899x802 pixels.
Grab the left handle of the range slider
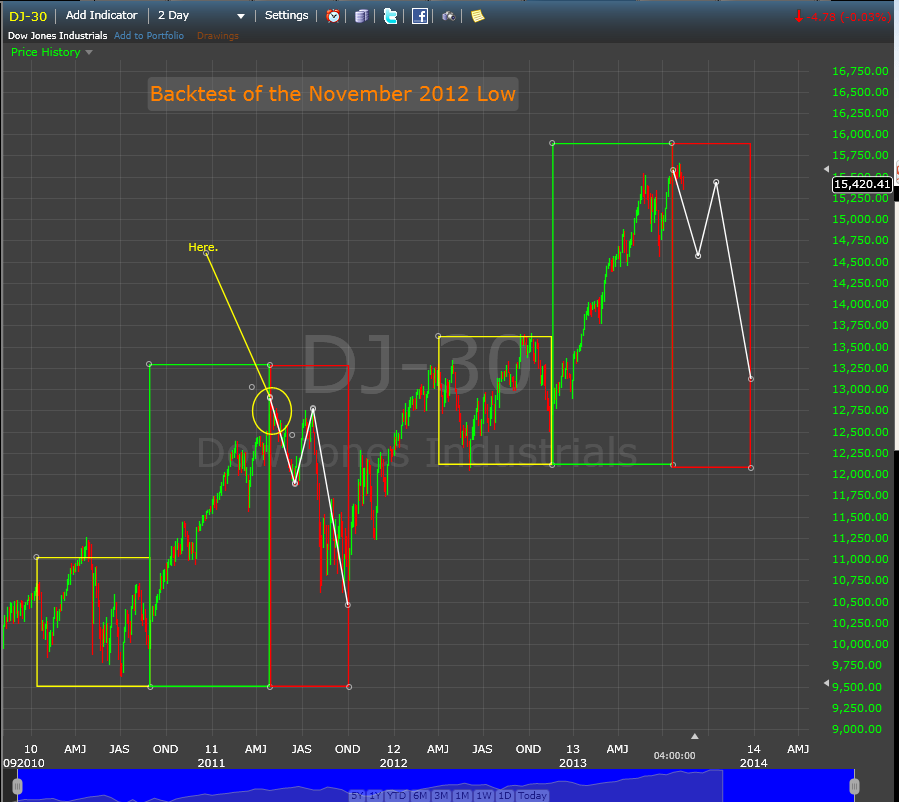(17, 787)
